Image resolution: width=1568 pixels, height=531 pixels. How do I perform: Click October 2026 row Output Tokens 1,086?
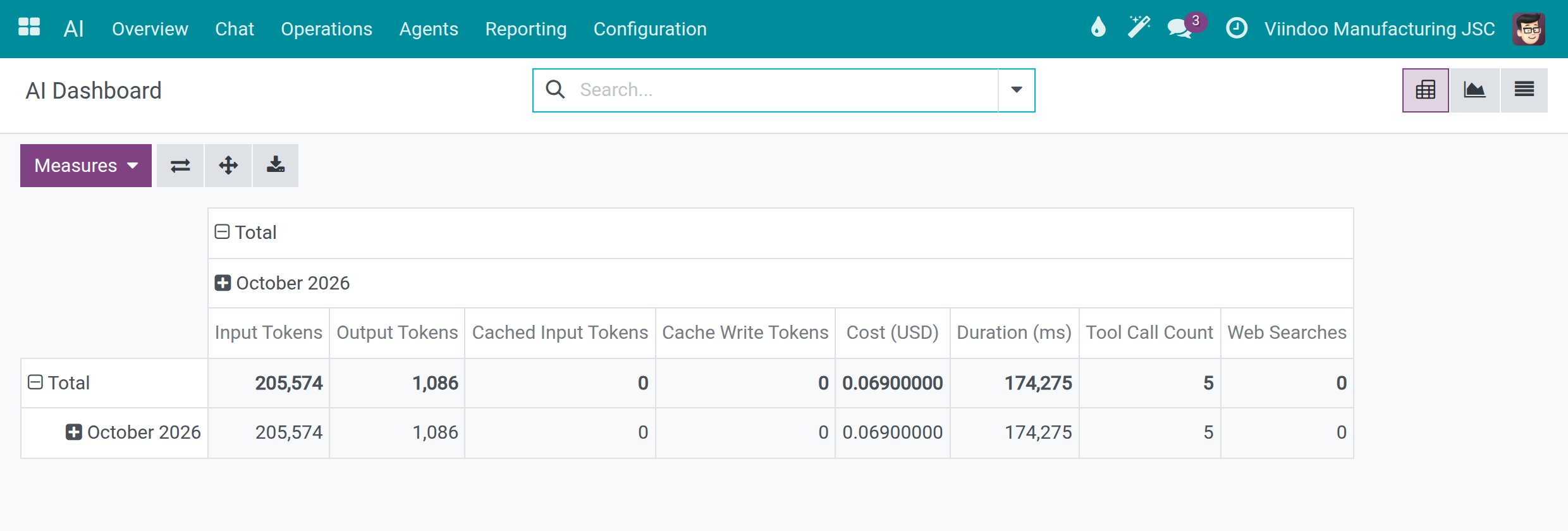click(397, 432)
